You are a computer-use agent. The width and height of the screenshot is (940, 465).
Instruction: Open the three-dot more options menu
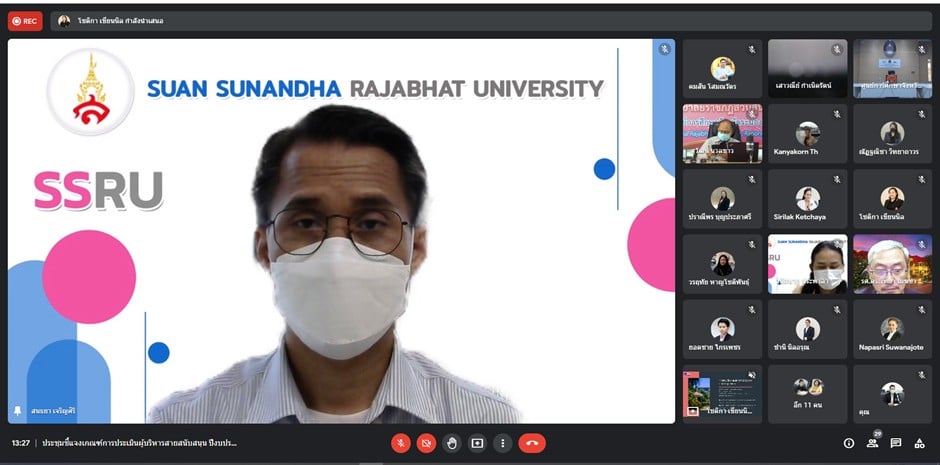click(503, 443)
